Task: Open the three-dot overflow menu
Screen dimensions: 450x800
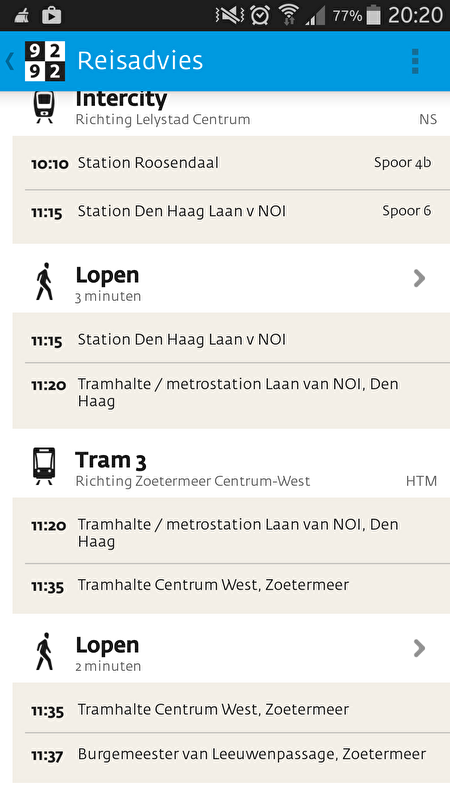Action: (415, 61)
